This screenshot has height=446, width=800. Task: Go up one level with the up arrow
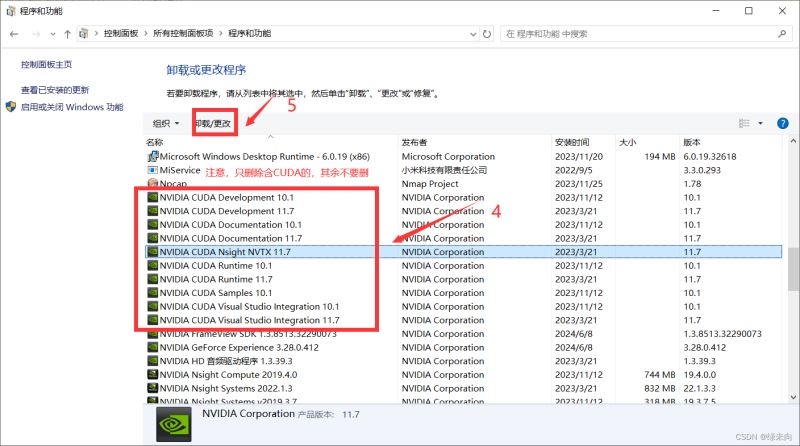coord(67,34)
